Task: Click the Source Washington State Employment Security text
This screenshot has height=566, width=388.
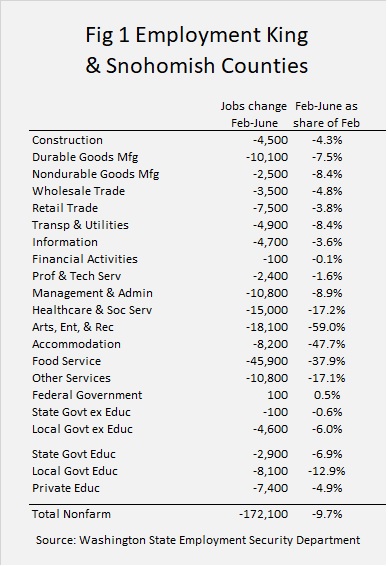Action: 198,540
